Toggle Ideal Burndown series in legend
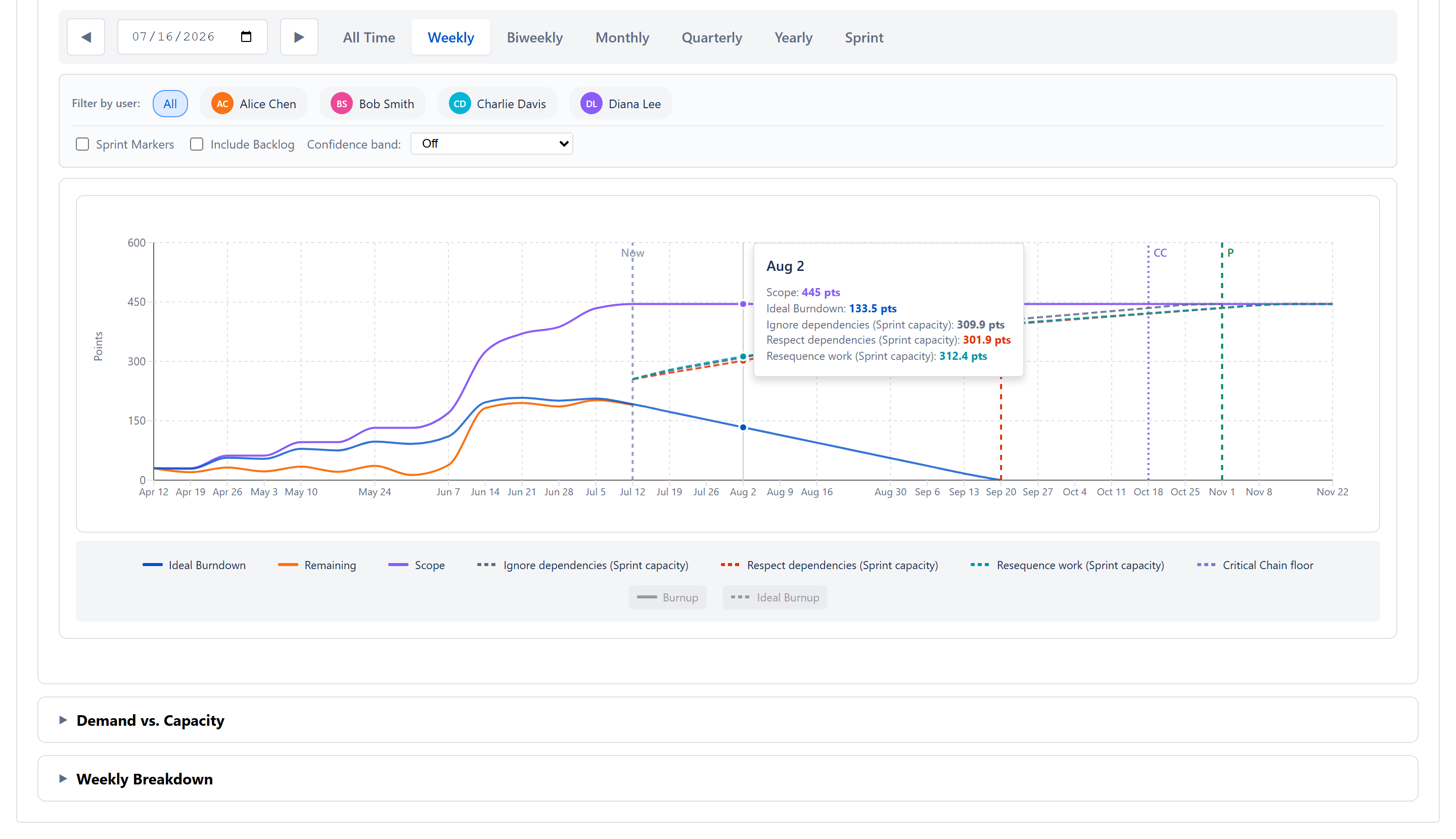 click(194, 565)
